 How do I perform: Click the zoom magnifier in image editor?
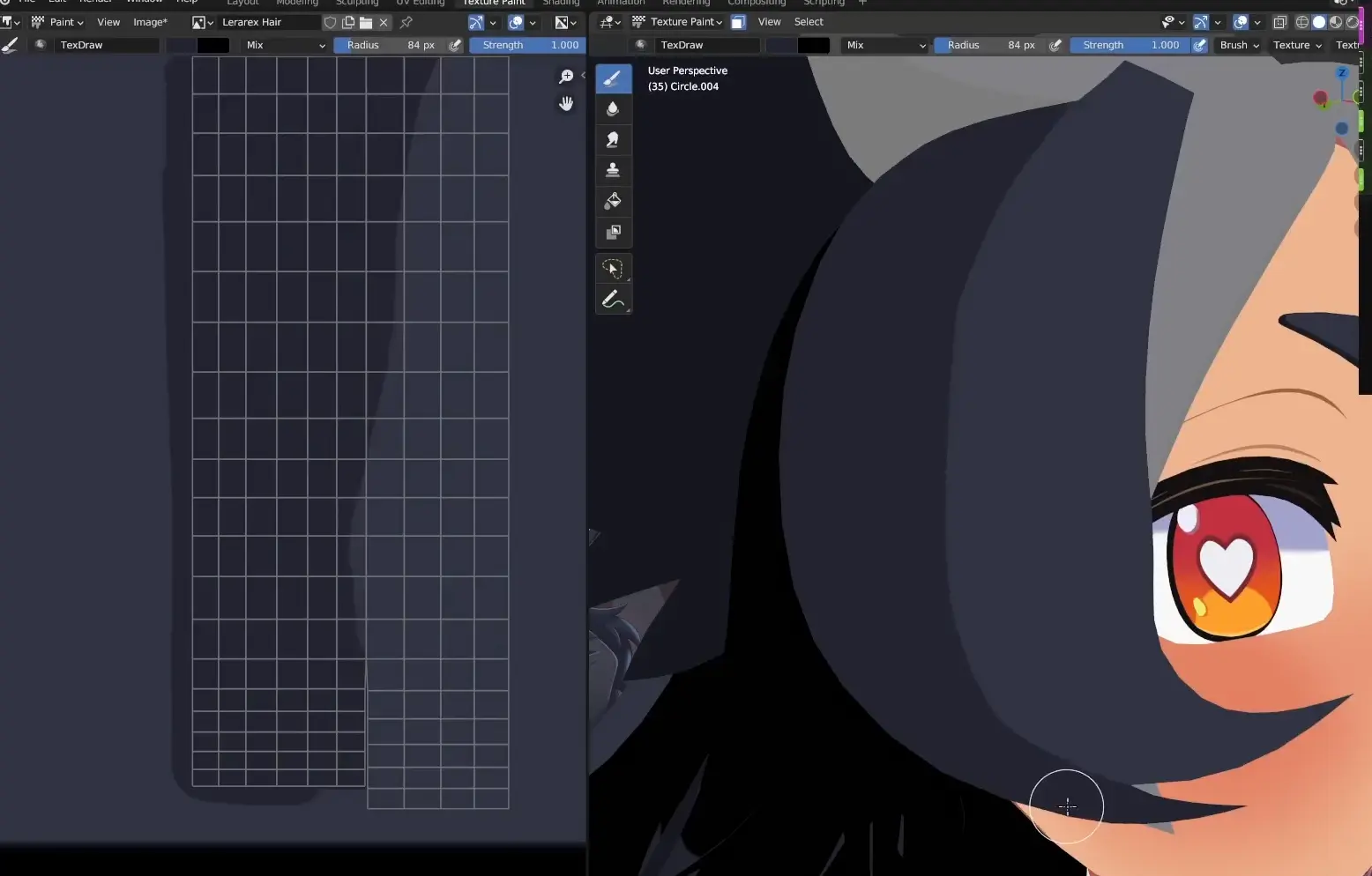click(x=566, y=77)
